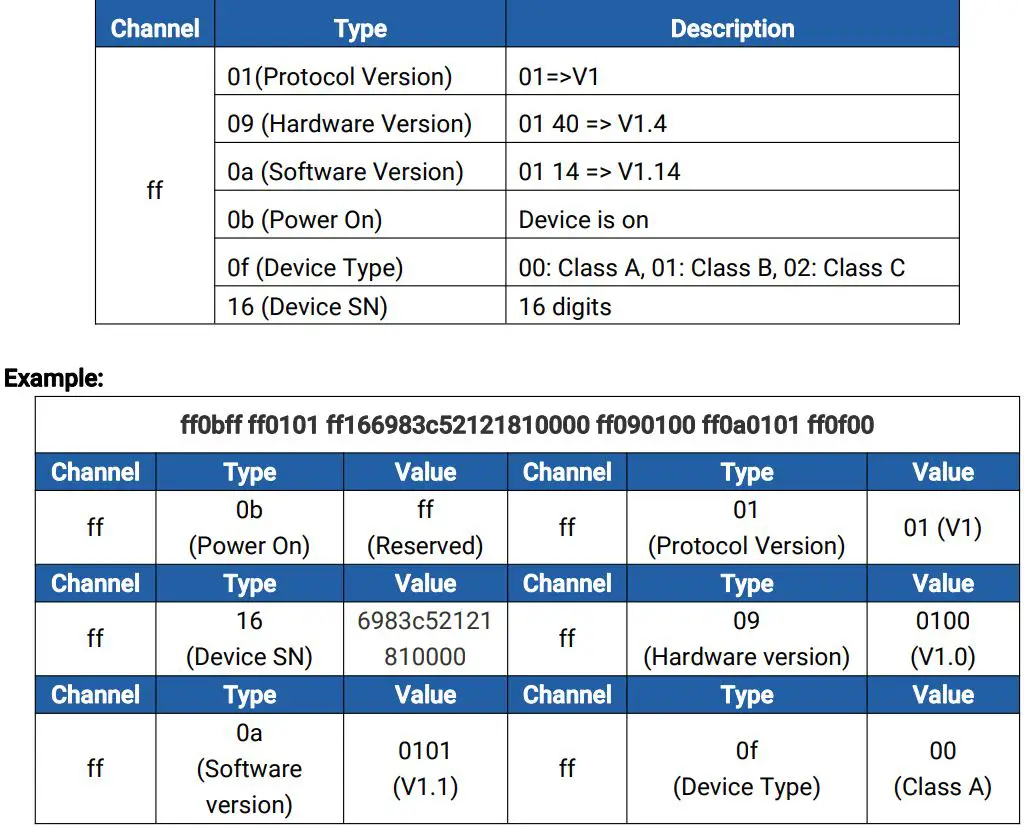The image size is (1025, 827).
Task: Click the Channel column header
Action: [x=154, y=28]
